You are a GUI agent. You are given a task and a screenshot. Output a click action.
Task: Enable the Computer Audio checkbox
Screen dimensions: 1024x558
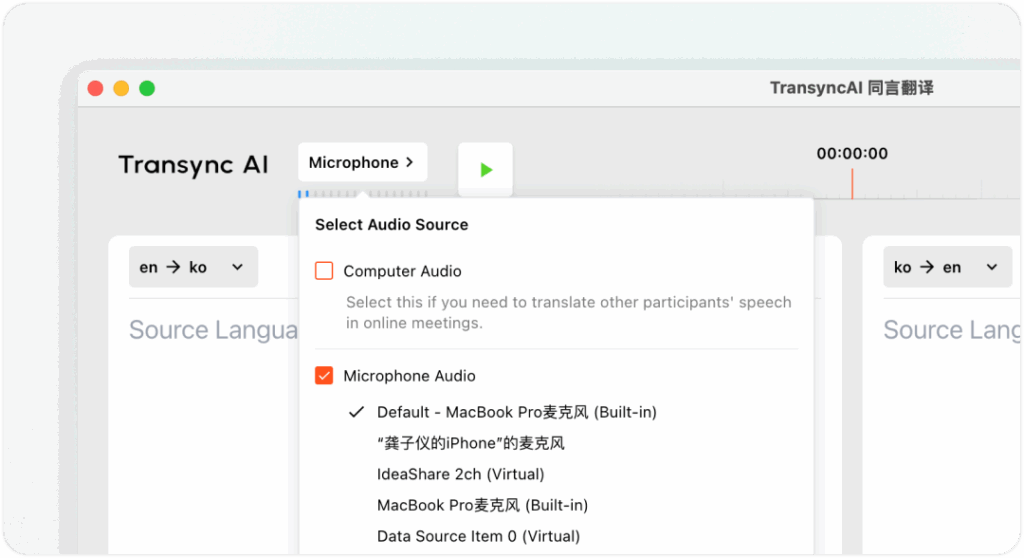(x=324, y=271)
